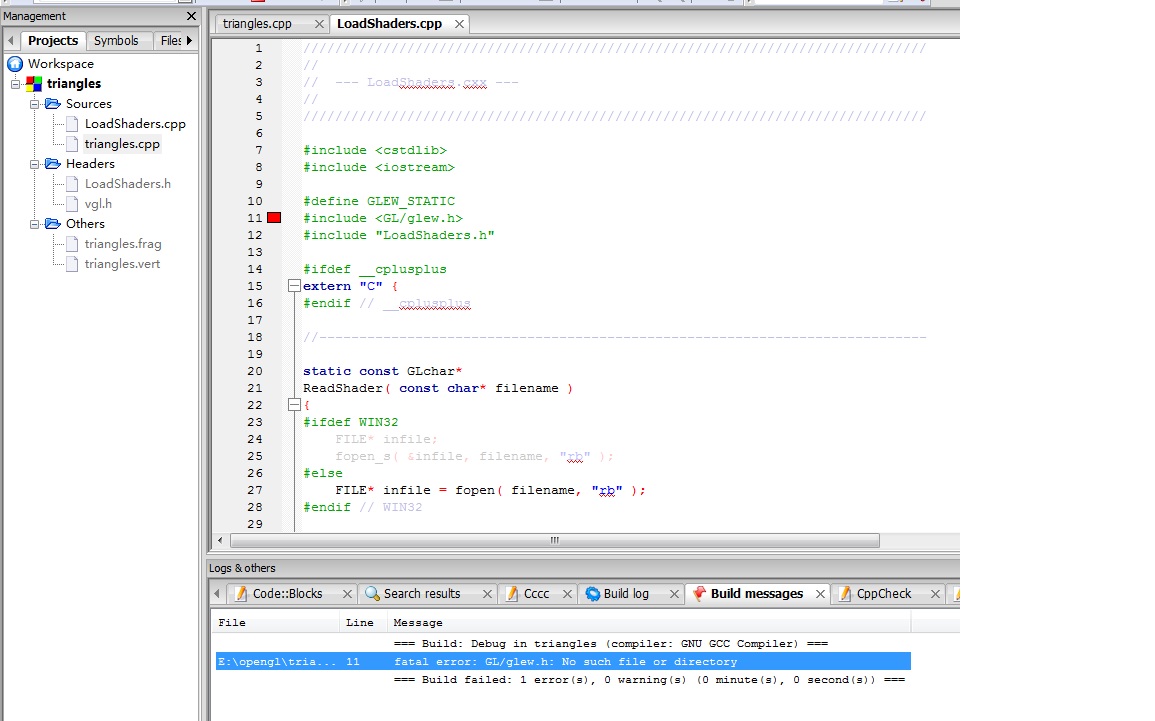
Task: Collapse the Sources folder tree node
Action: 35,104
